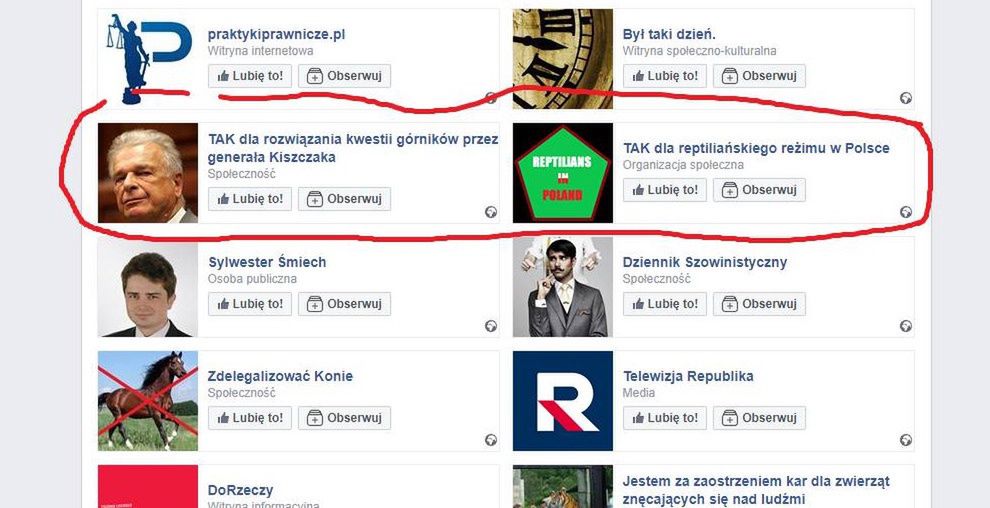Like TAK dla reptiliańskiego reżimu page
The height and width of the screenshot is (508, 990).
(665, 190)
